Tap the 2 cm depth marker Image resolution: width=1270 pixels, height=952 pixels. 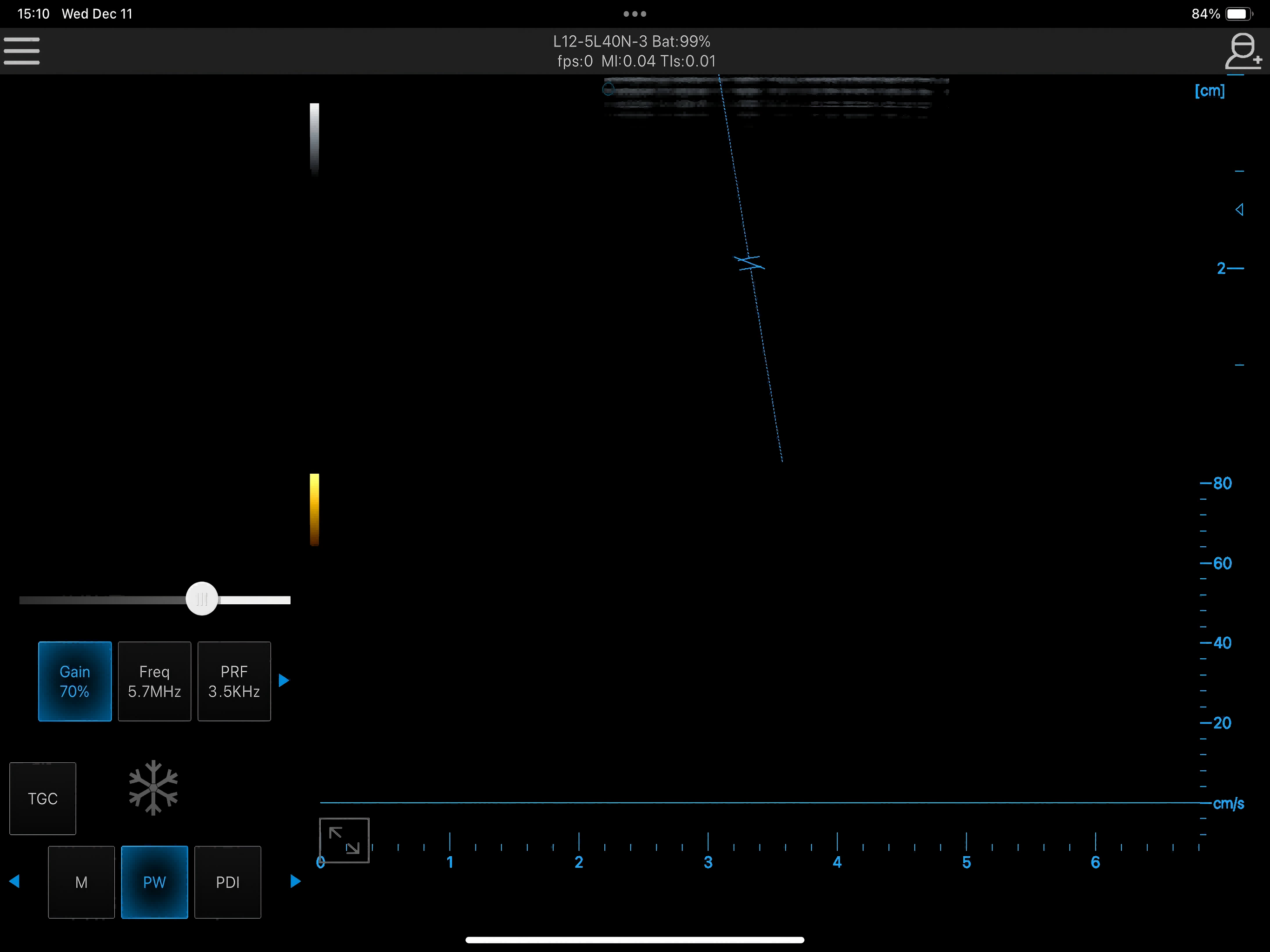click(x=1230, y=268)
